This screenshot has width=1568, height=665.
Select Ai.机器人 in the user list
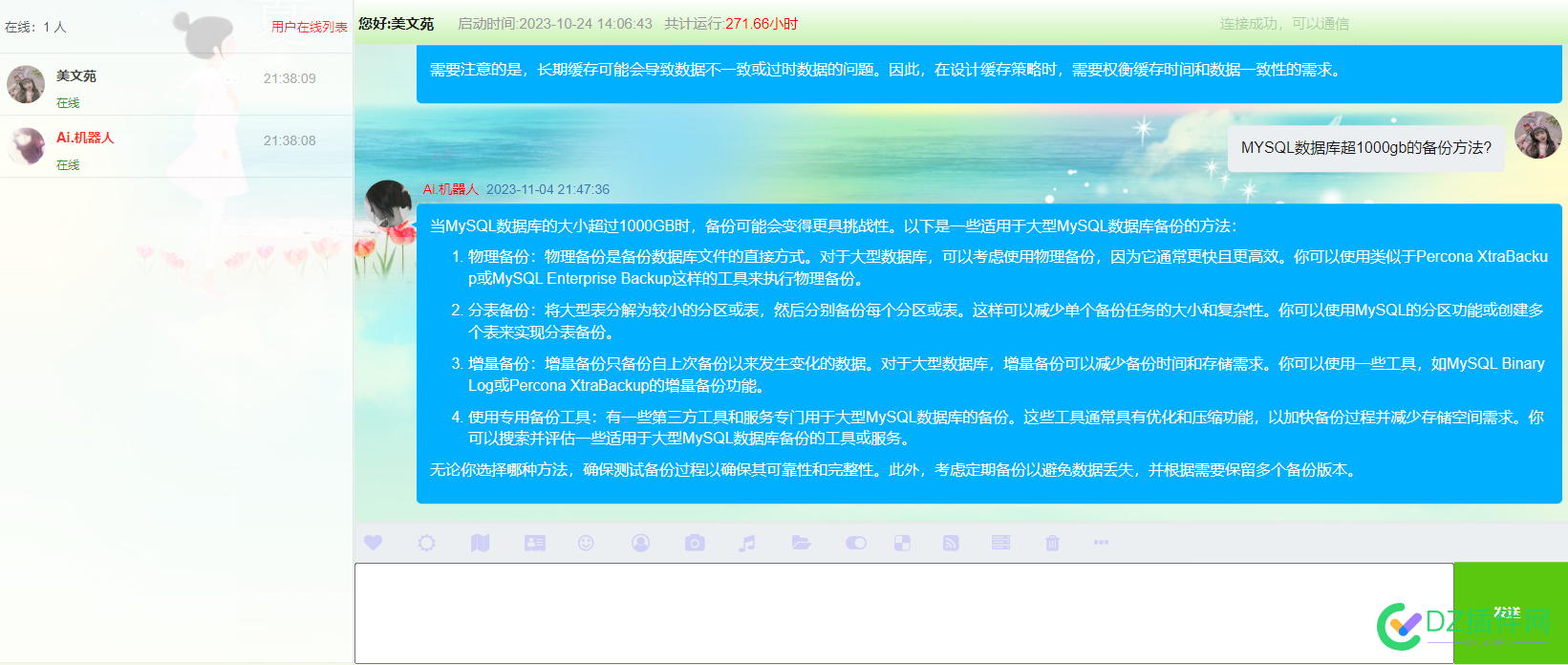[x=177, y=147]
